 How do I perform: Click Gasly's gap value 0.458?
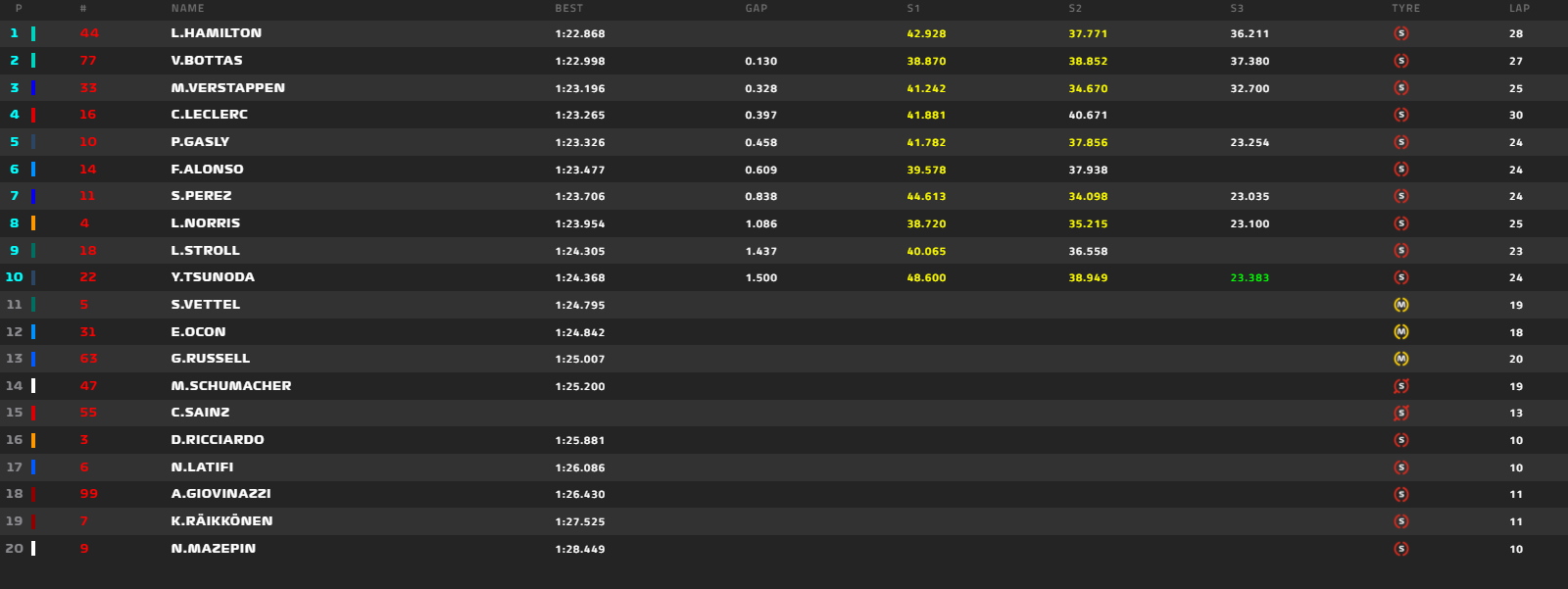(761, 142)
